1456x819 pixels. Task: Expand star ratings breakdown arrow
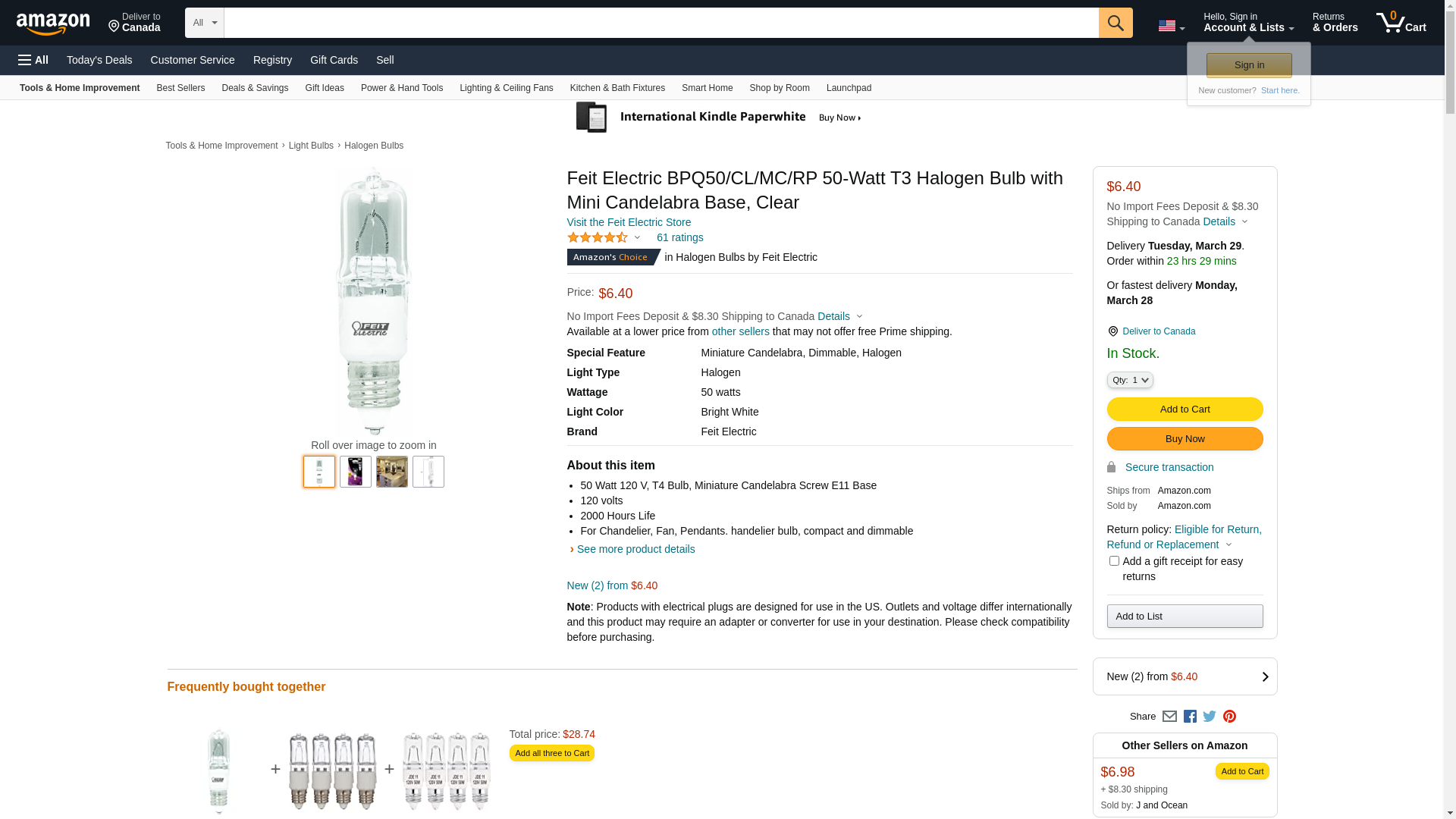pyautogui.click(x=637, y=238)
